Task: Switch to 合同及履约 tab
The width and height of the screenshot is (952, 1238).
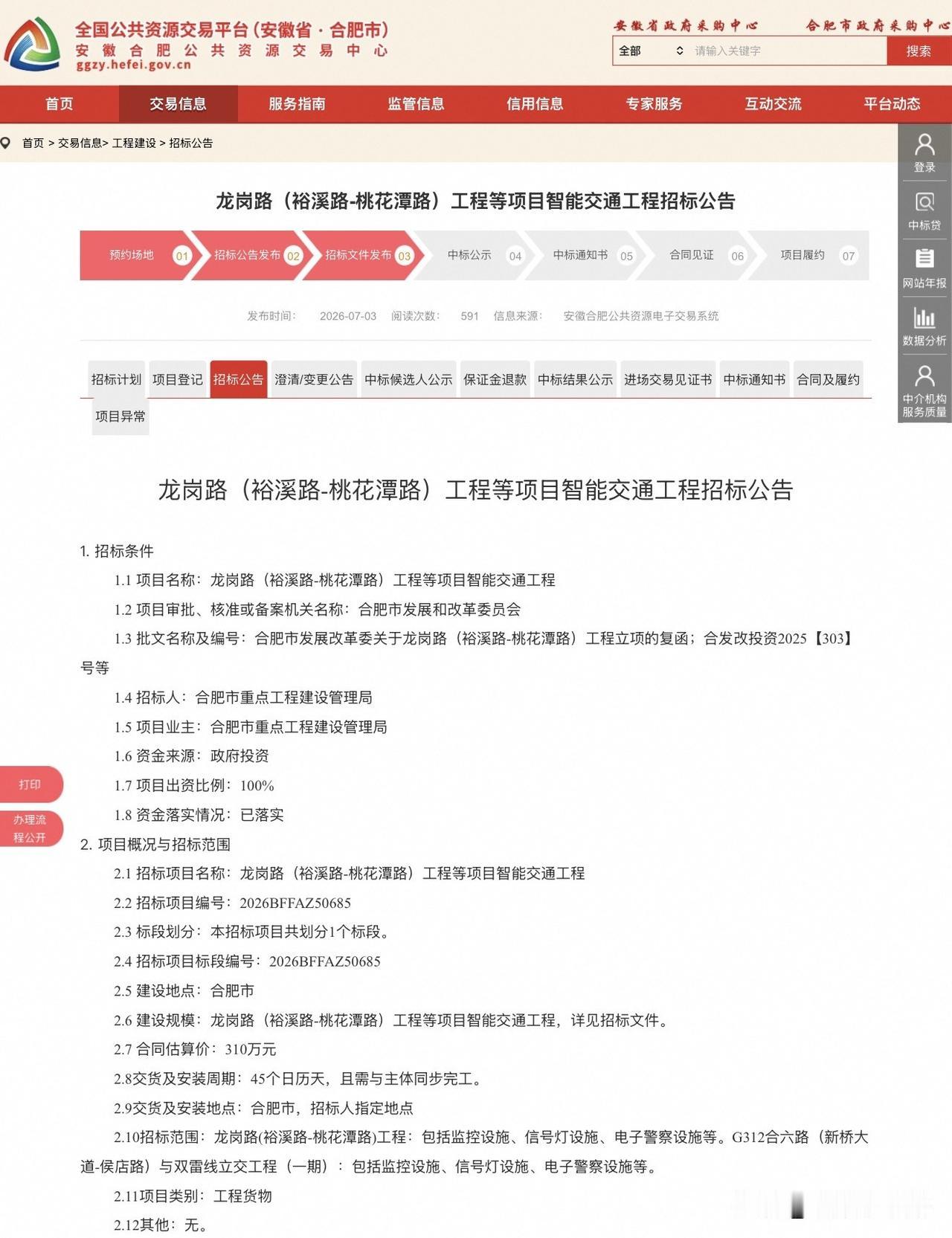Action: click(829, 379)
